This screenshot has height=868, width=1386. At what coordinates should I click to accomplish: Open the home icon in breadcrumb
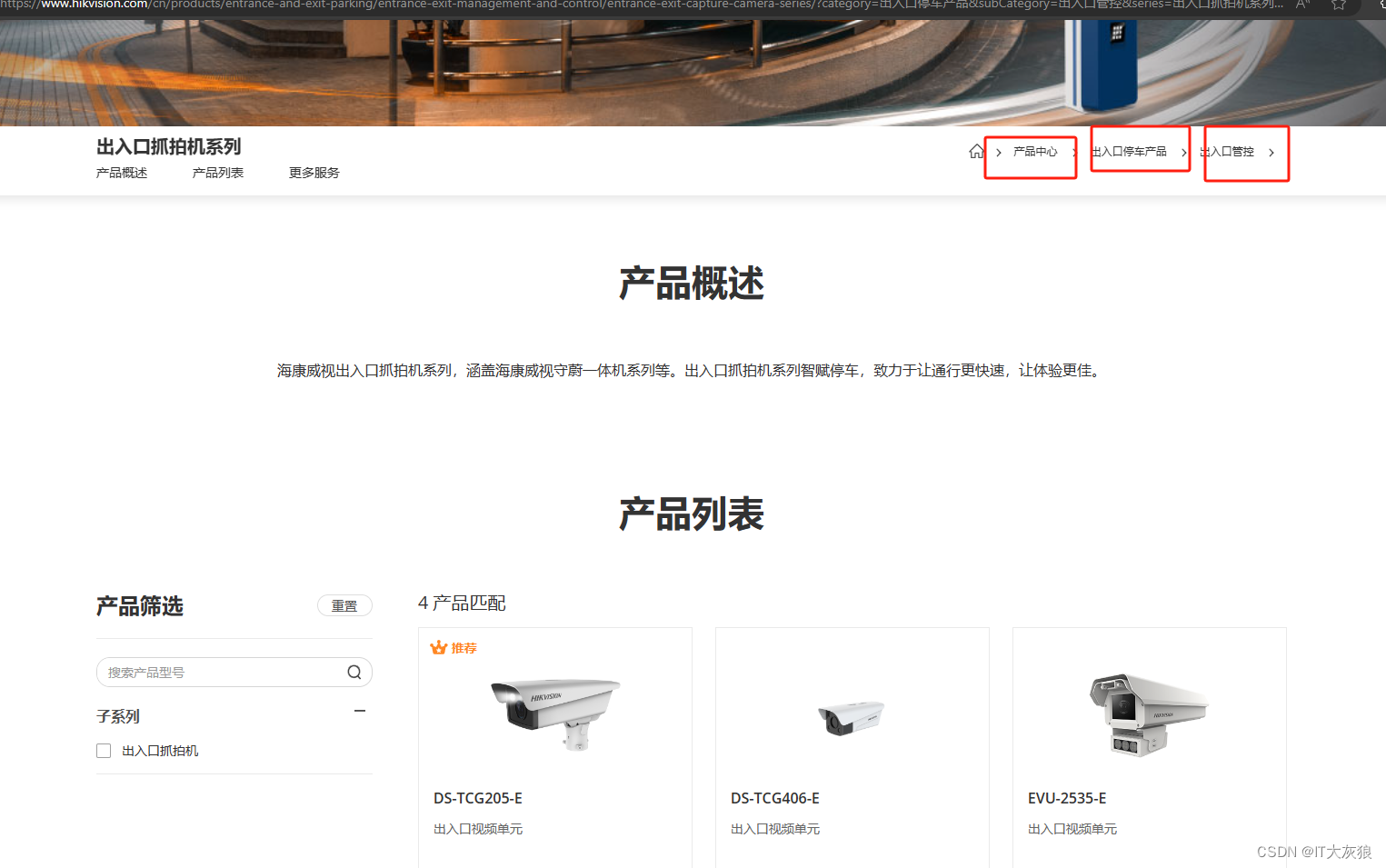pyautogui.click(x=976, y=151)
